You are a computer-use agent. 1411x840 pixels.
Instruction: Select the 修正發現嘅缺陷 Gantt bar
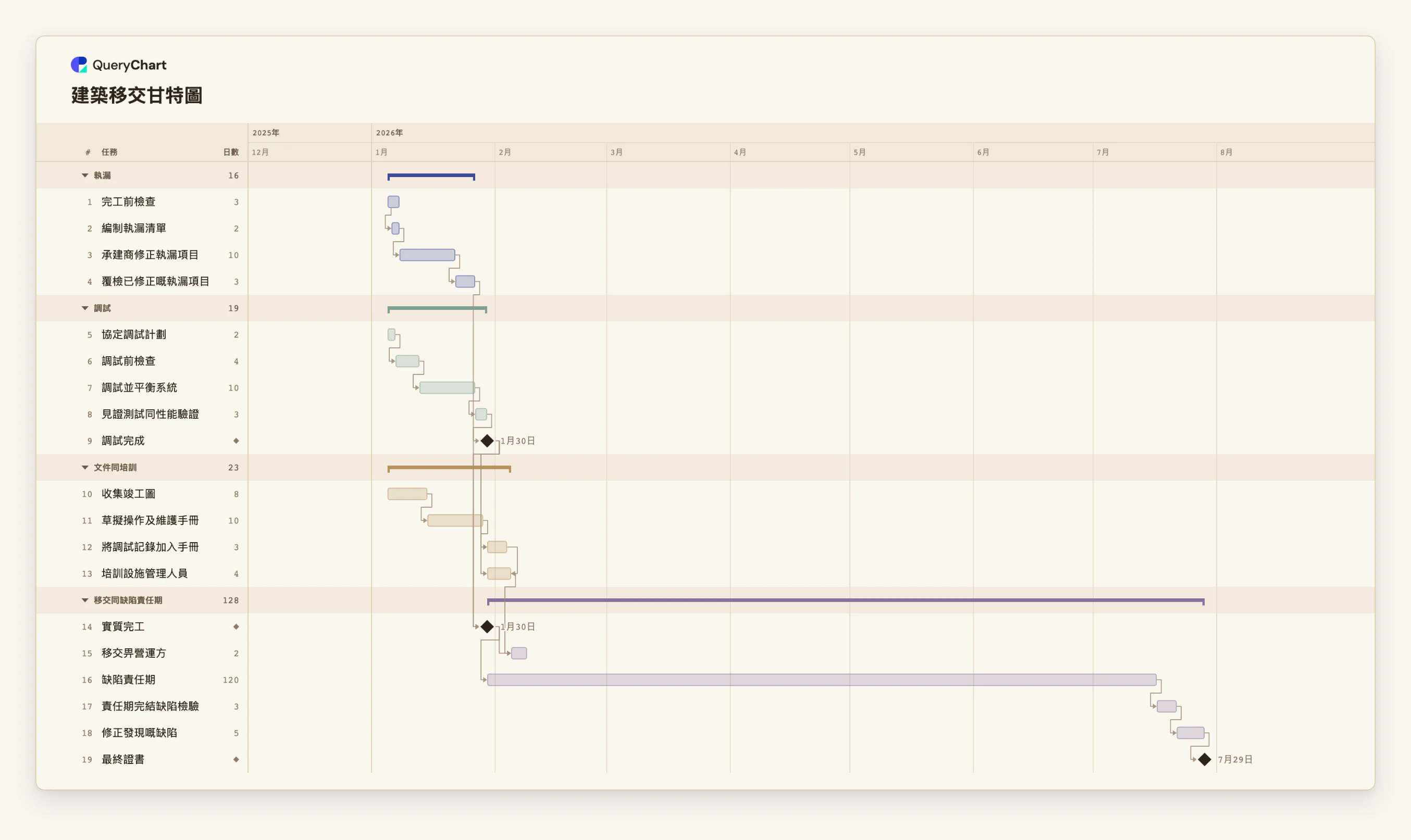click(1191, 733)
